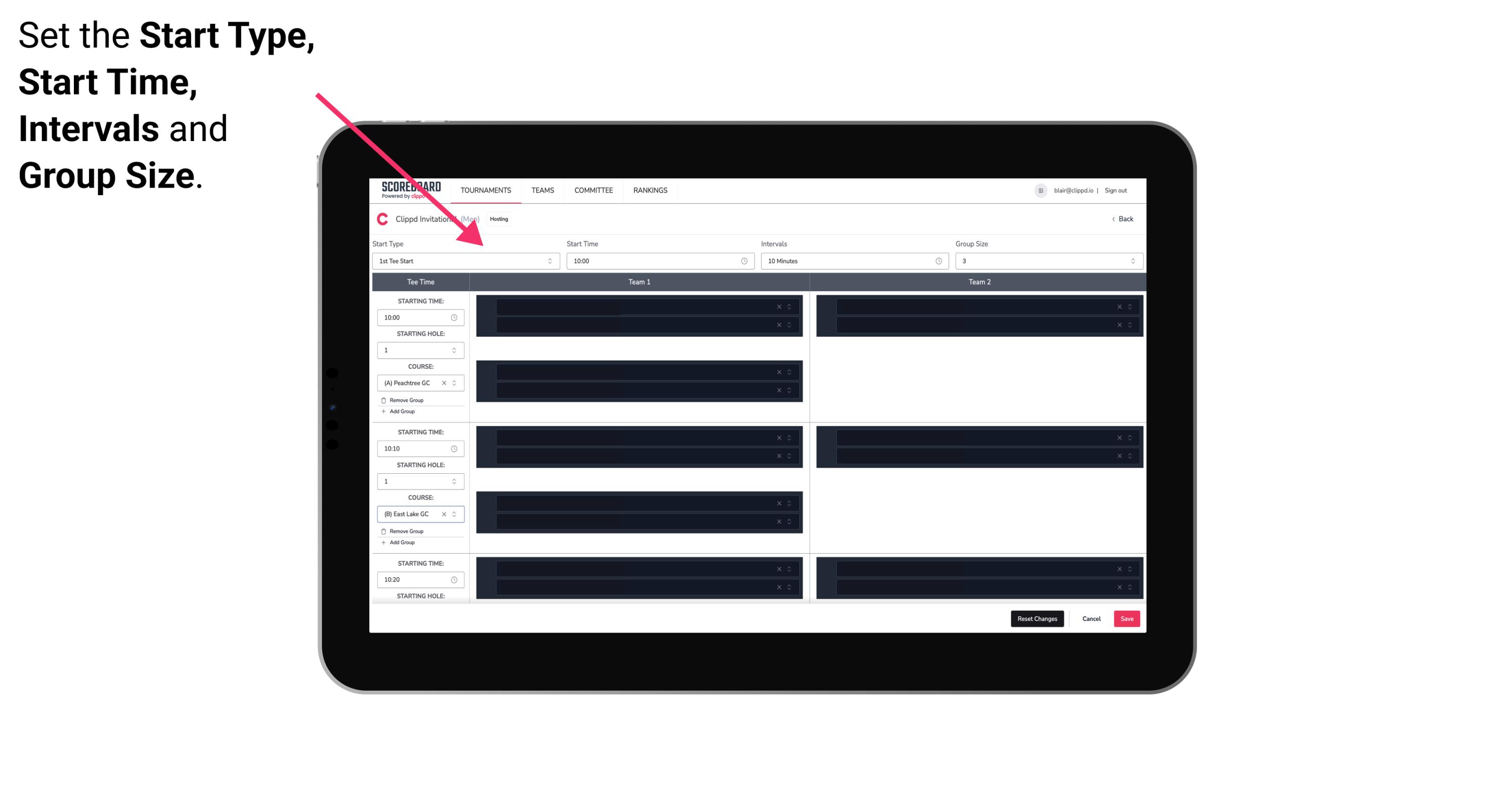1510x812 pixels.
Task: Click the Cancel button
Action: 1091,618
